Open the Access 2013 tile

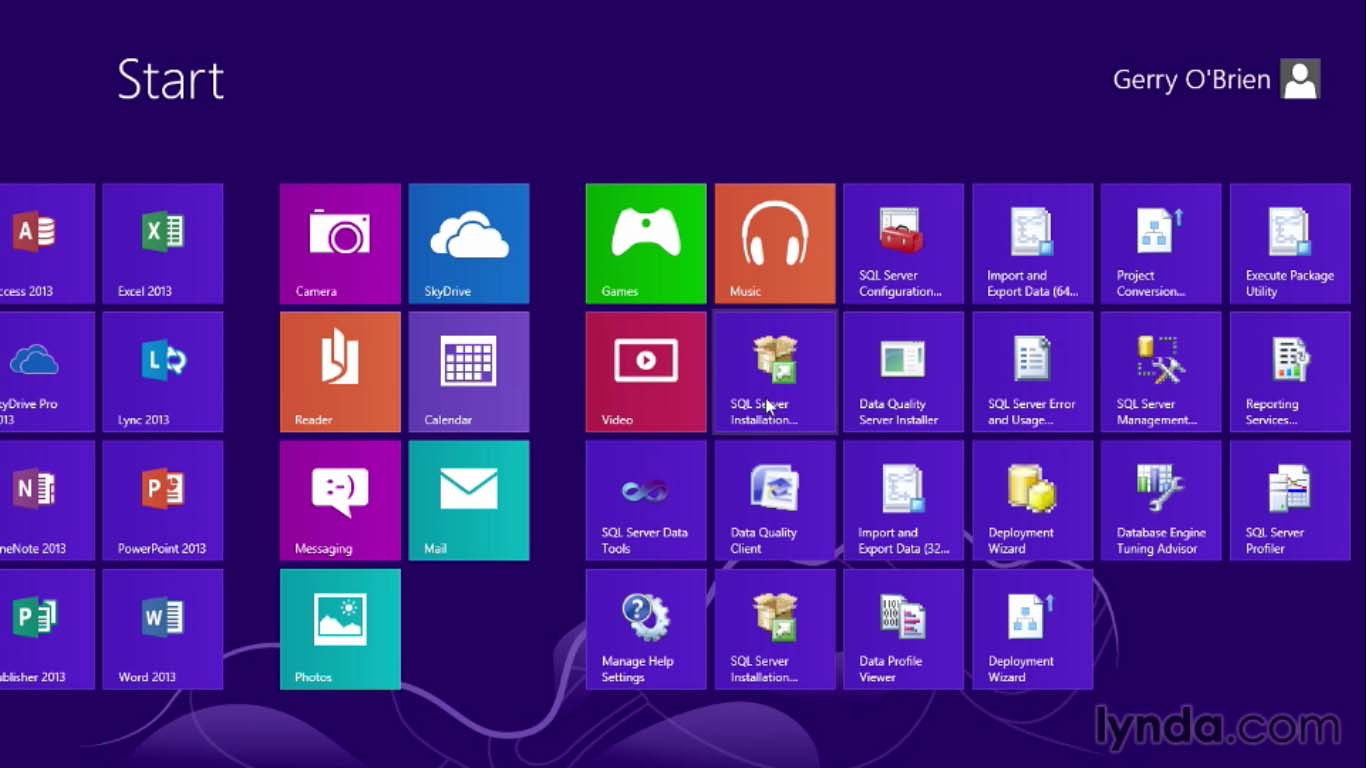47,243
